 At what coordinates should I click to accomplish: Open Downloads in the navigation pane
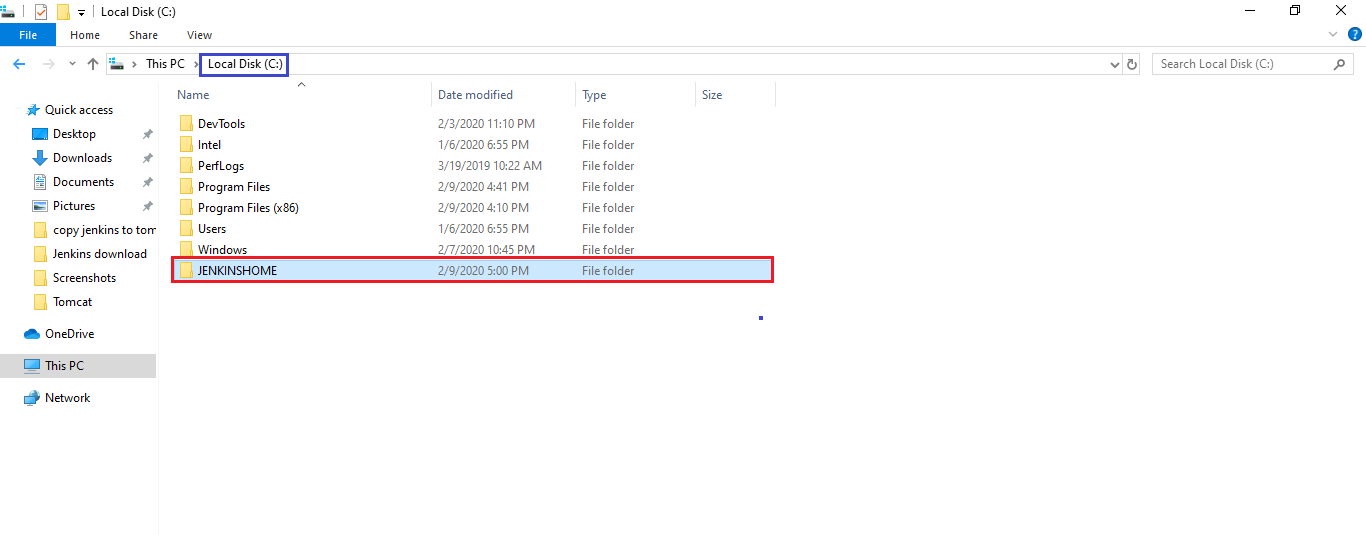click(x=82, y=158)
